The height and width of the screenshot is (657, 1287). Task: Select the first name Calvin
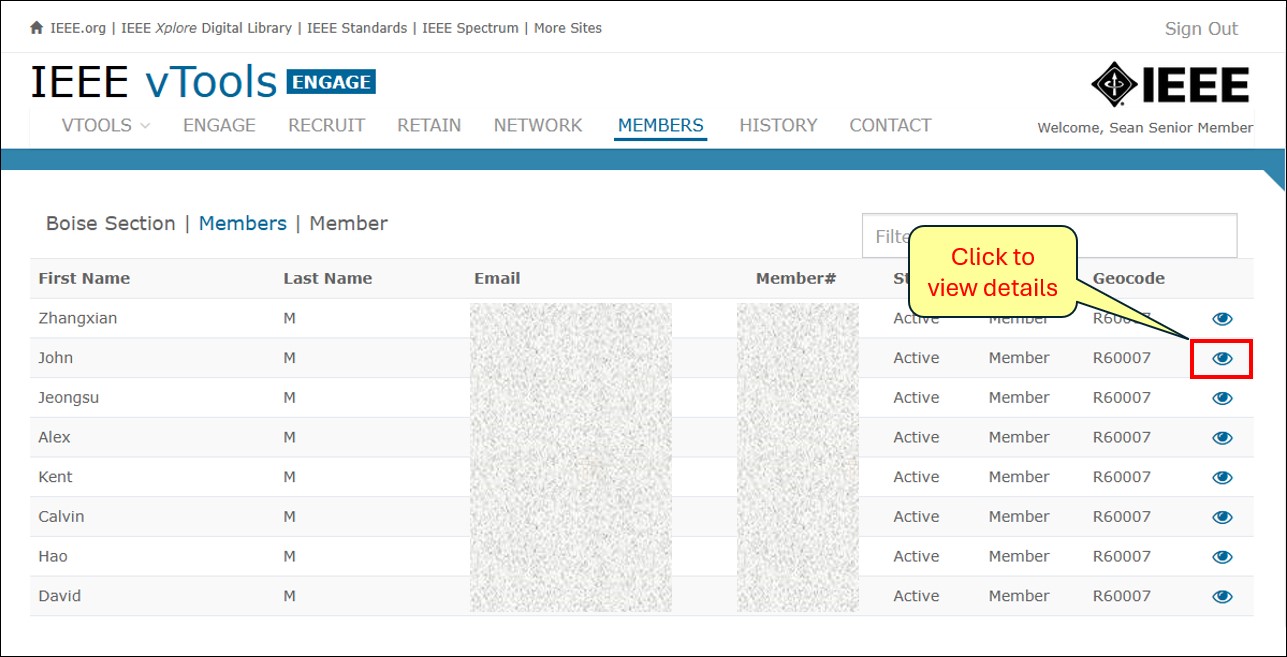point(61,517)
